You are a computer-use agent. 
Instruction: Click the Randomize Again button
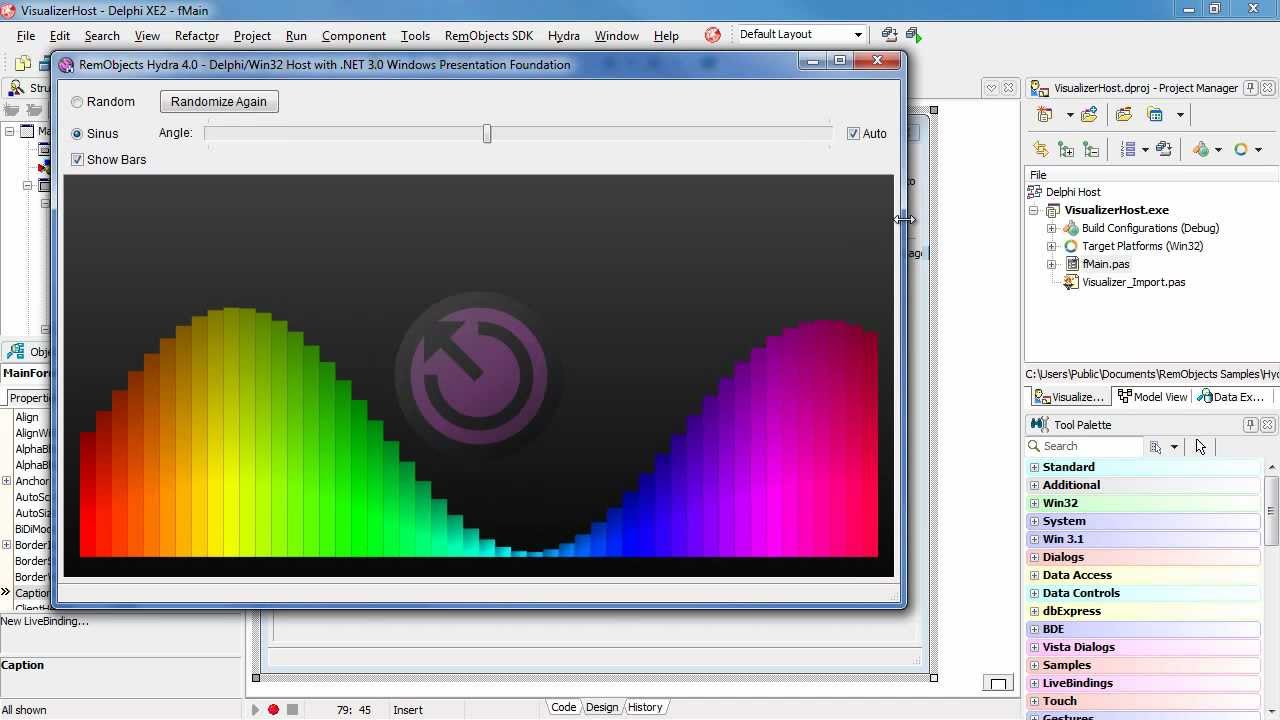(219, 102)
